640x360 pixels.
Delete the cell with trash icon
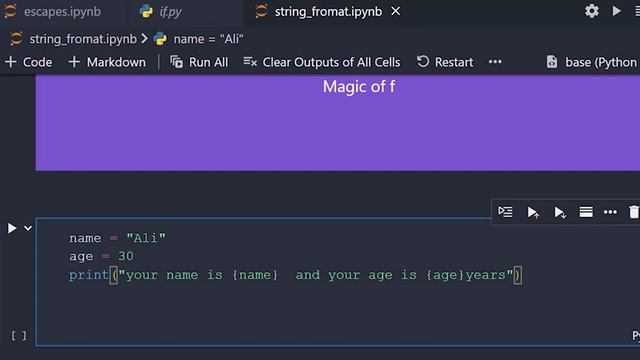coord(633,212)
